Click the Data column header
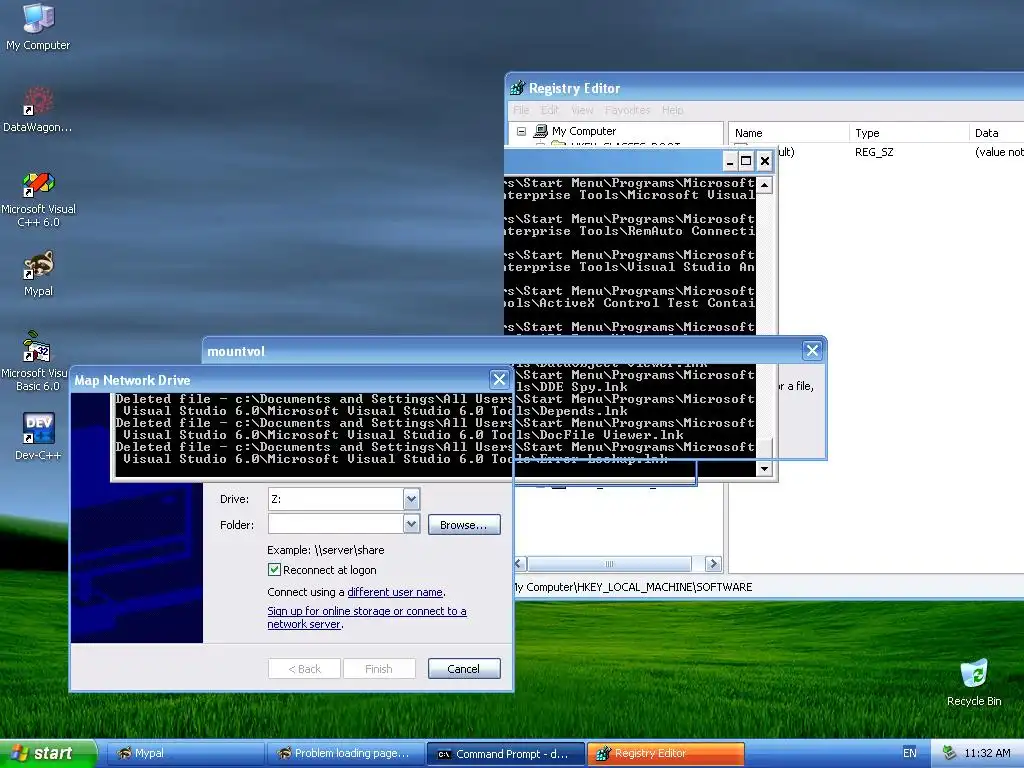The width and height of the screenshot is (1024, 768). (997, 133)
